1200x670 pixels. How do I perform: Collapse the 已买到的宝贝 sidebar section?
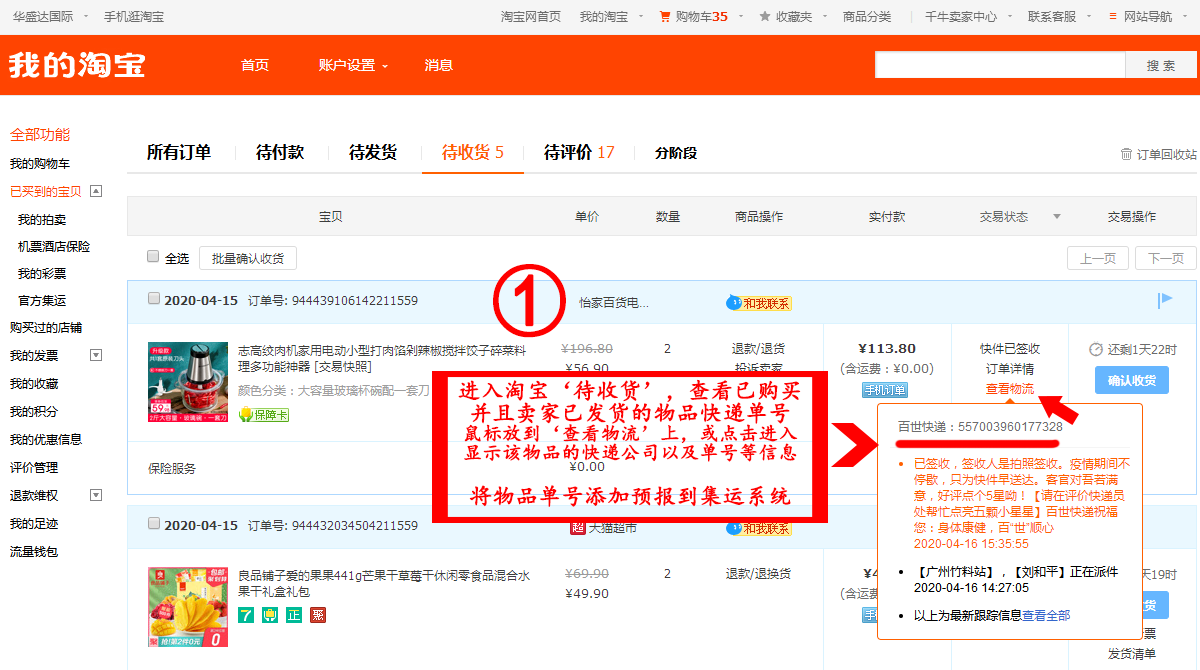tap(96, 190)
